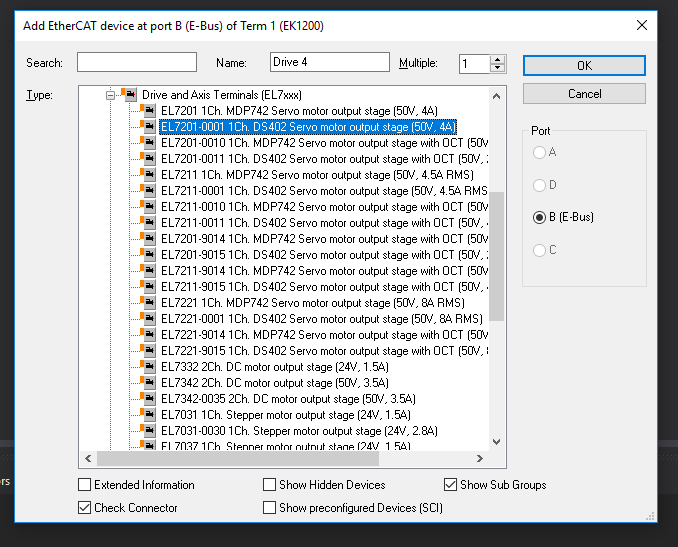The height and width of the screenshot is (547, 678).
Task: Select EL7211 1Ch. MDP742 Servo (50V, 4.5A RMS)
Action: 317,175
